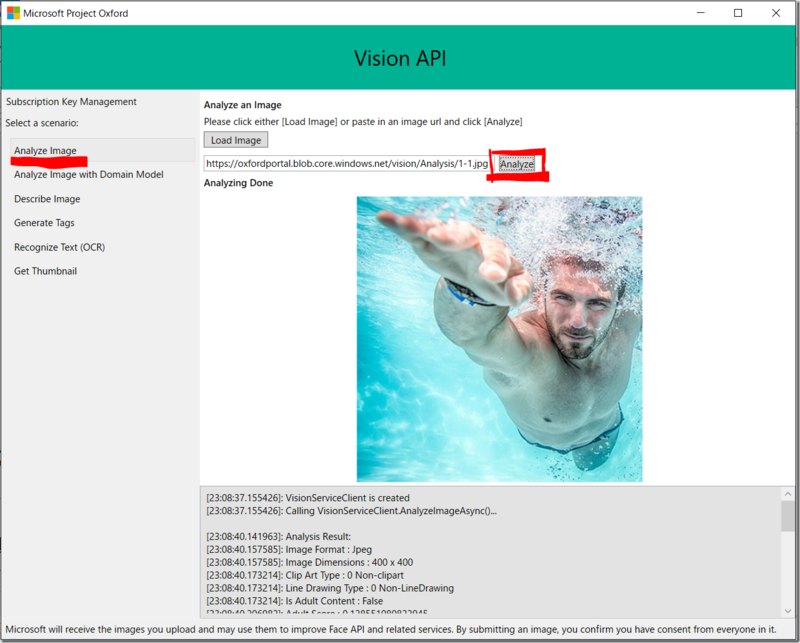Viewport: 800px width, 643px height.
Task: Select Analyze Image with Domain Model
Action: pyautogui.click(x=89, y=175)
